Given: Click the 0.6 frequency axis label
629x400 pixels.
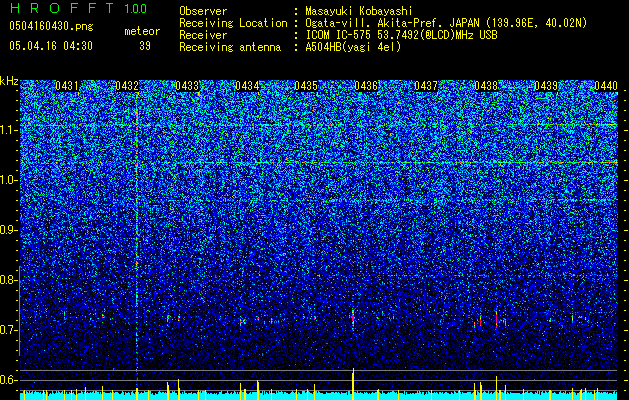Looking at the screenshot, I should [x=8, y=380].
